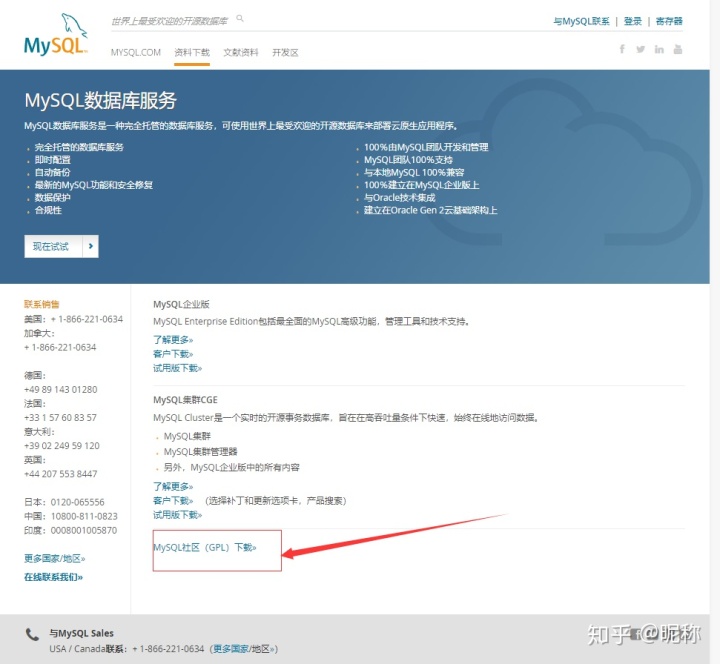Viewport: 720px width, 664px height.
Task: Open the Facebook social icon
Action: coord(622,49)
